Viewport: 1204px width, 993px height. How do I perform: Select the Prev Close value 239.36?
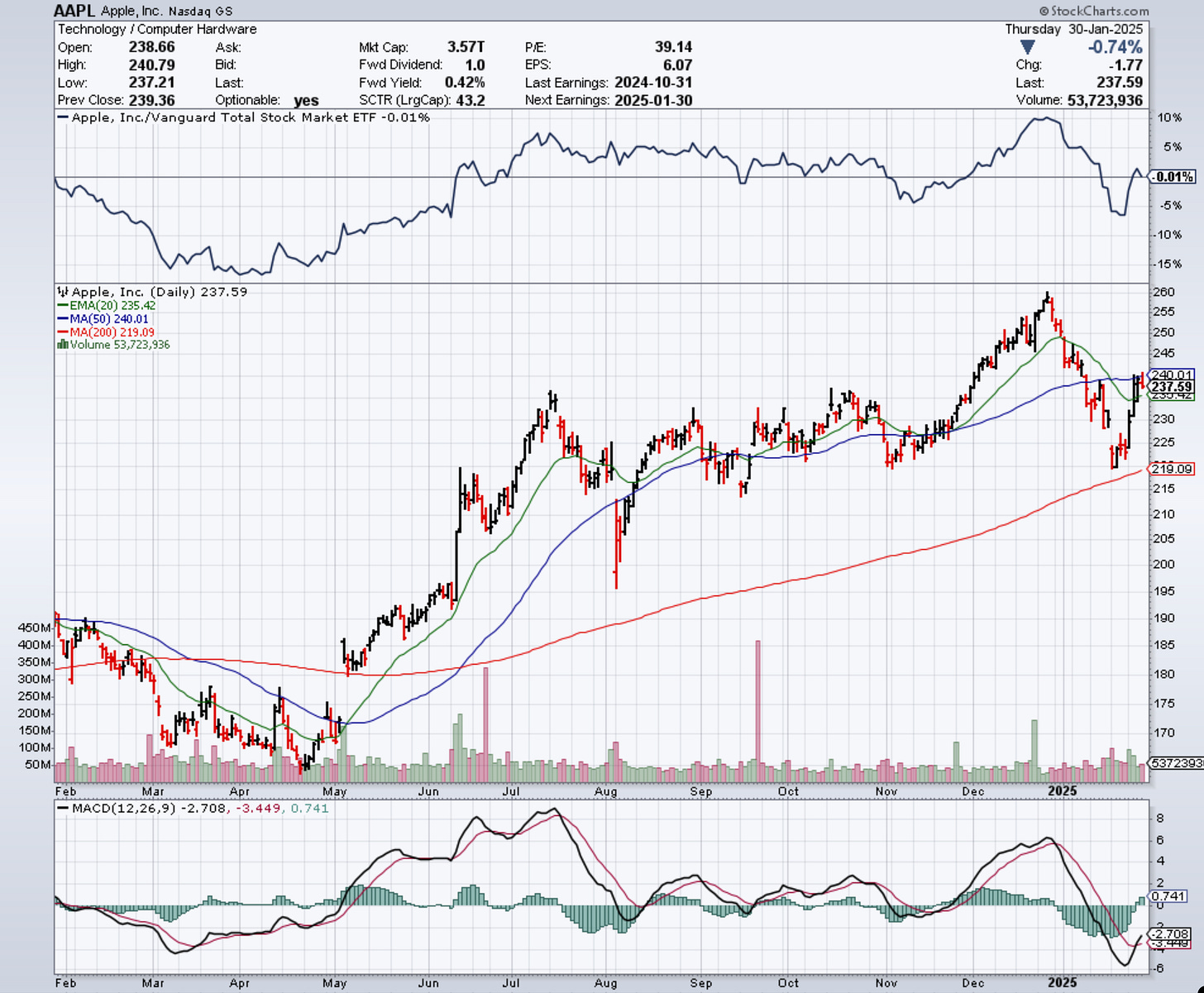coord(151,100)
